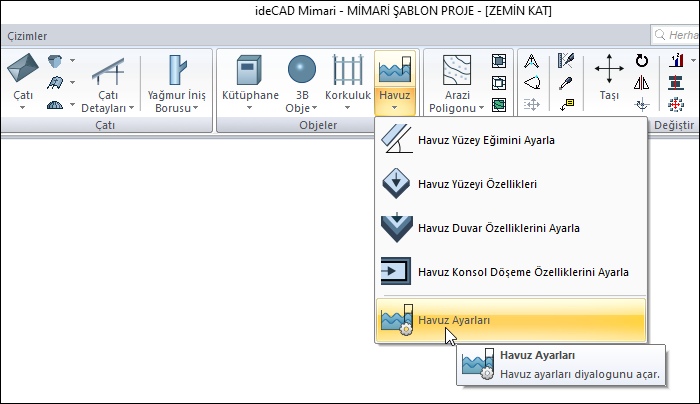The height and width of the screenshot is (404, 700).
Task: Click the large Çatı roof icon
Action: (22, 68)
